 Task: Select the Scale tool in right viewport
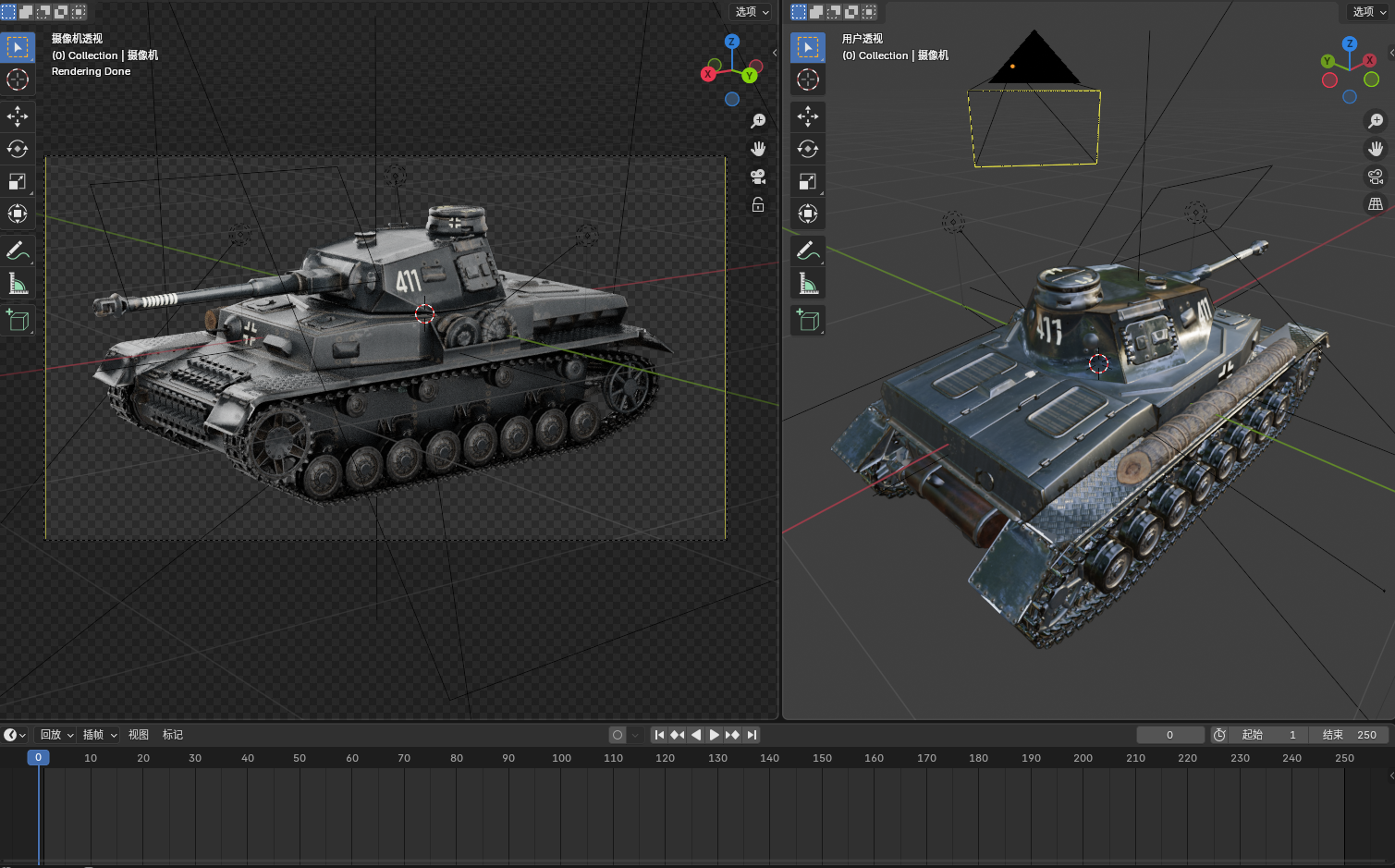pos(808,182)
